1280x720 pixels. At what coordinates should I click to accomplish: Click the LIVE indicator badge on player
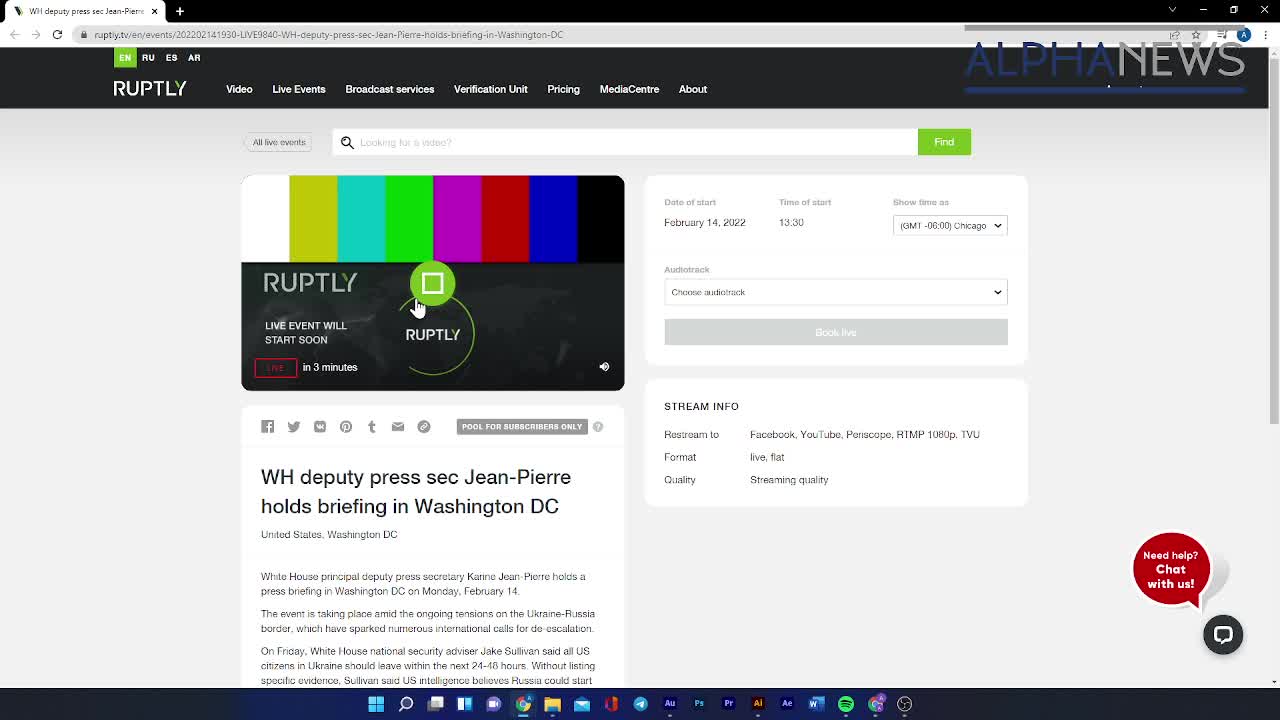(x=275, y=367)
